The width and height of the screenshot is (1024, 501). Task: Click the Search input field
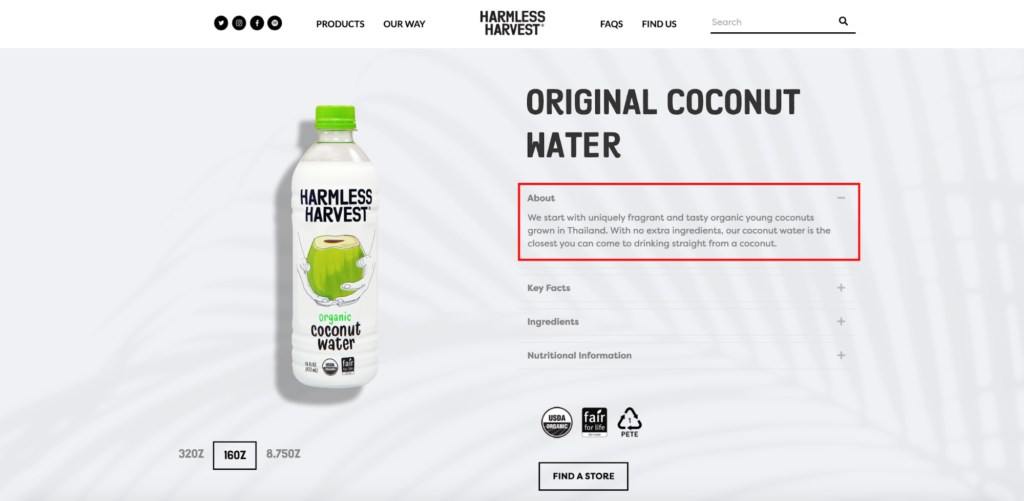[773, 22]
